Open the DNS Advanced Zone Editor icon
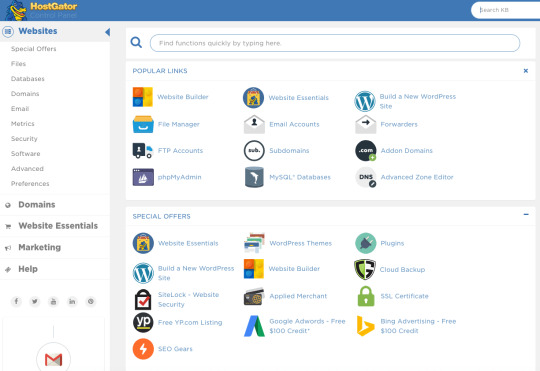 (x=365, y=177)
